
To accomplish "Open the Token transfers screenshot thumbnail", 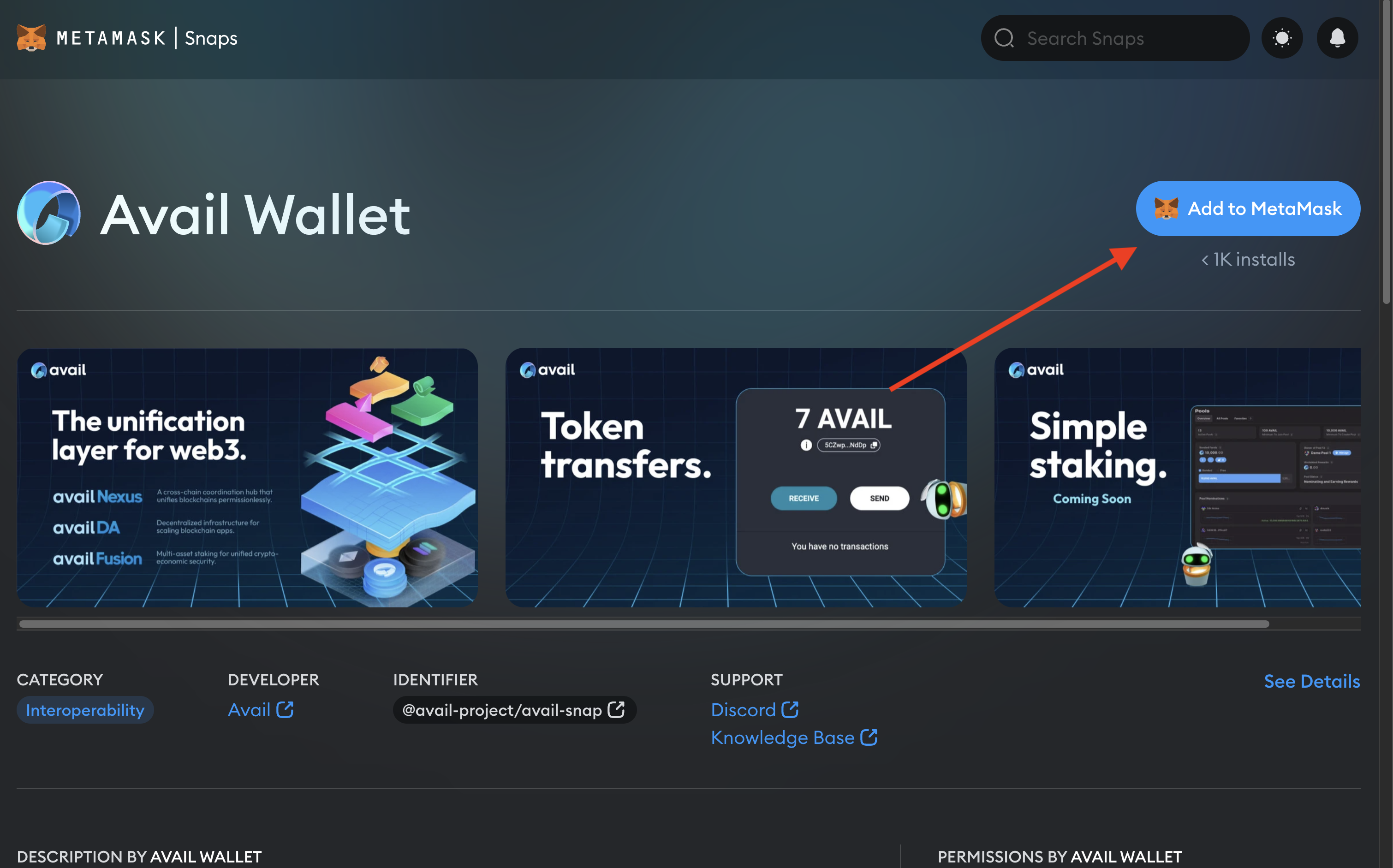I will tap(735, 478).
